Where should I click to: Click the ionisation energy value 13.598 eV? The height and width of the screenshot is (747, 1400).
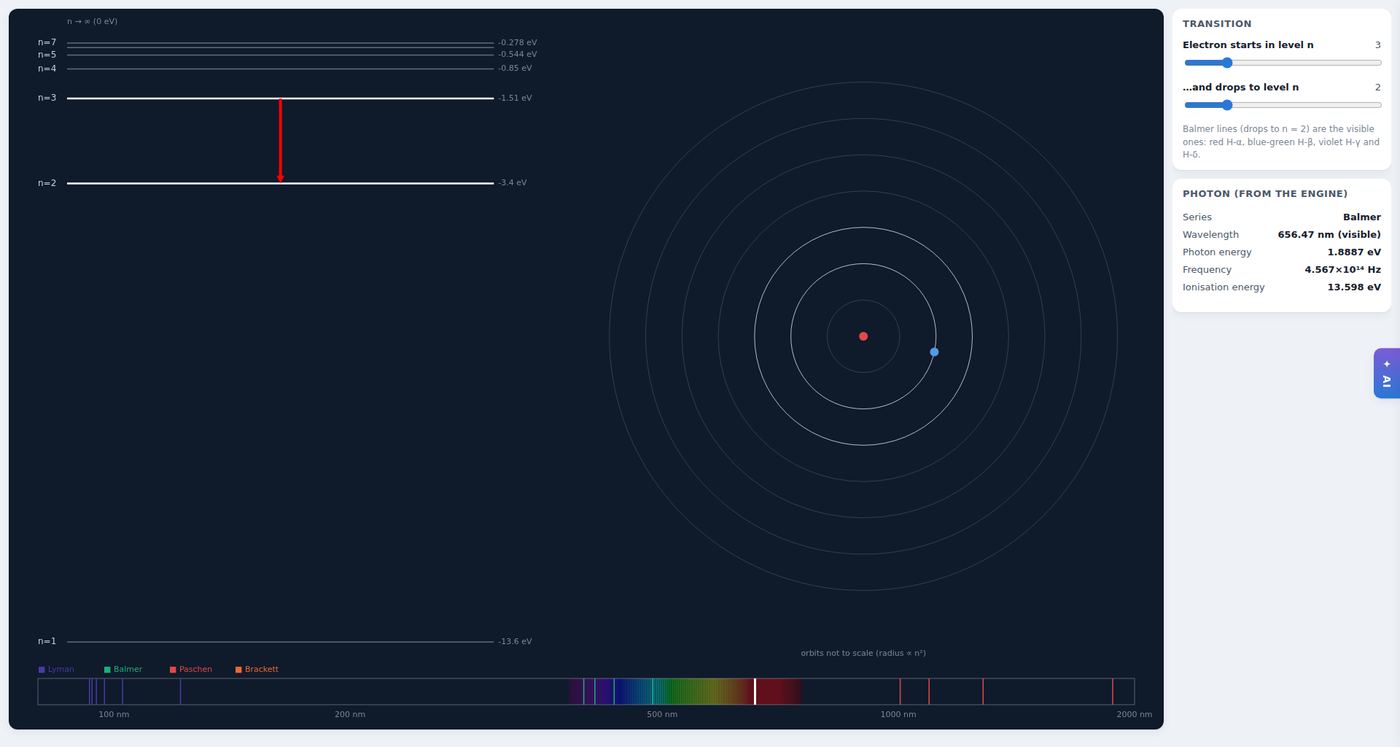click(x=1354, y=287)
